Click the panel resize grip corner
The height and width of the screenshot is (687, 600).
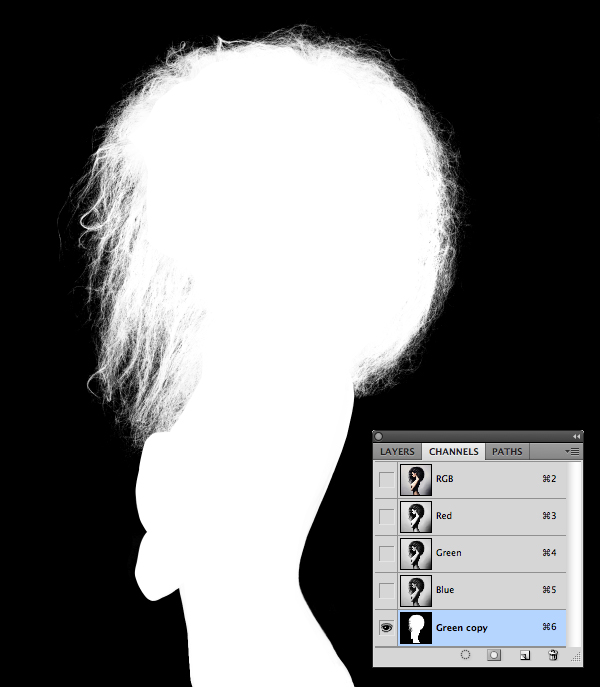pos(576,656)
